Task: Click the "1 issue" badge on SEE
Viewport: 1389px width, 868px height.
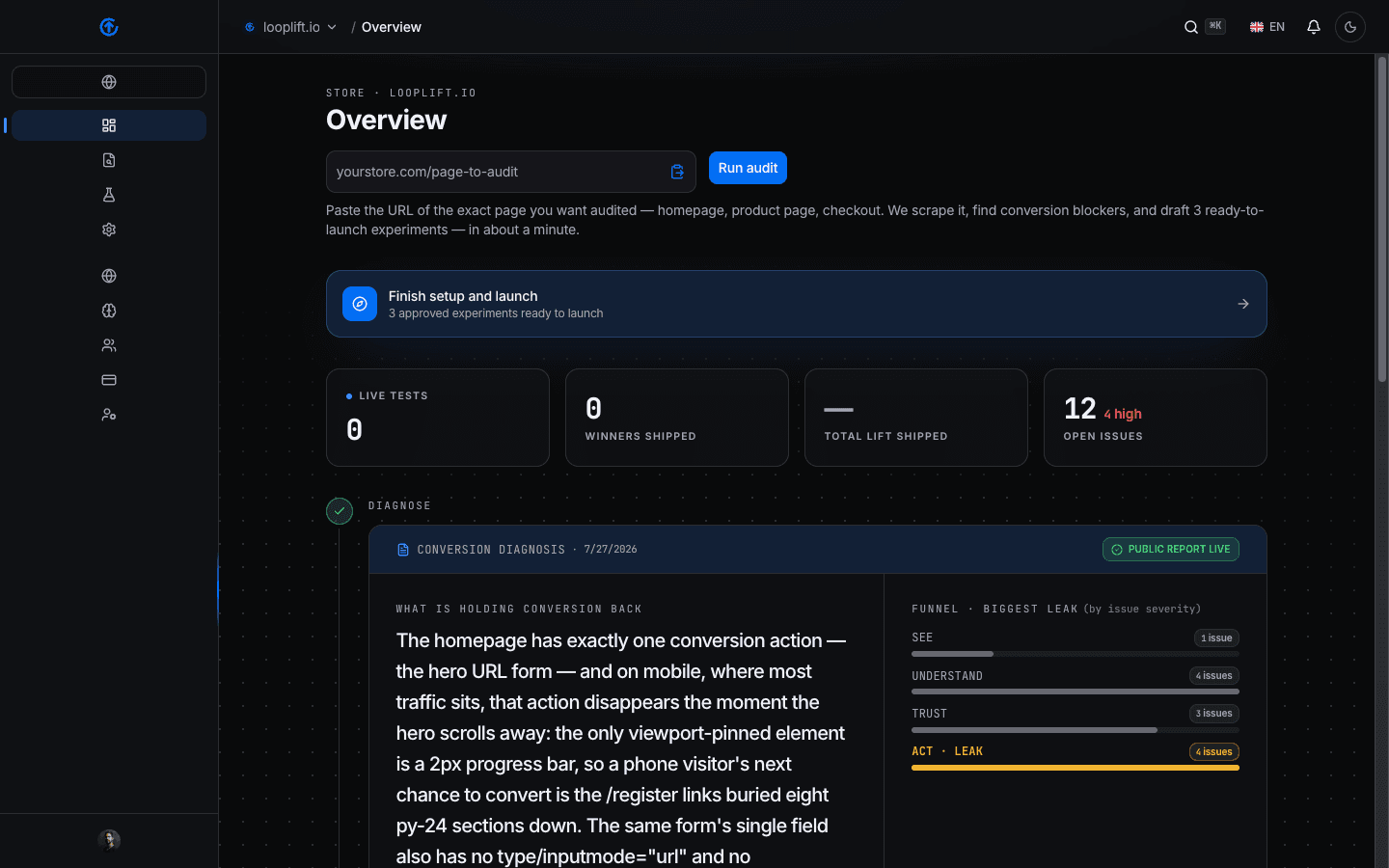Action: click(1216, 638)
